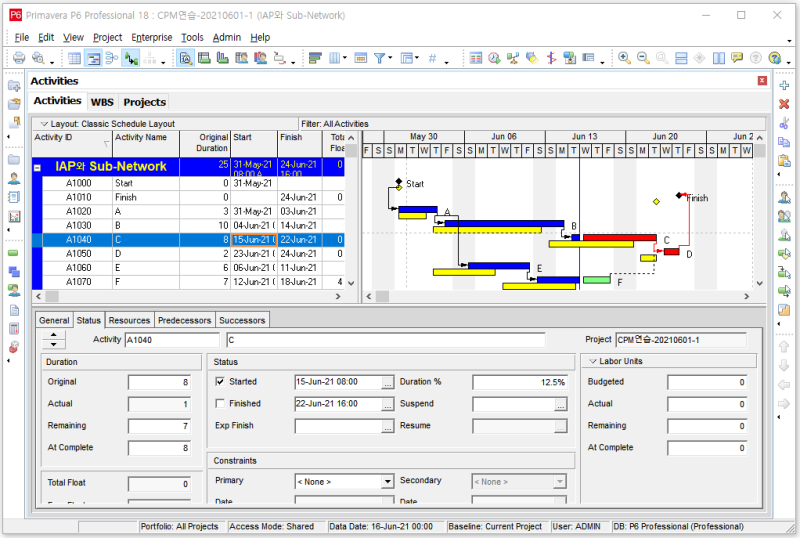Show the Activity Usage Spreadsheet

point(204,58)
